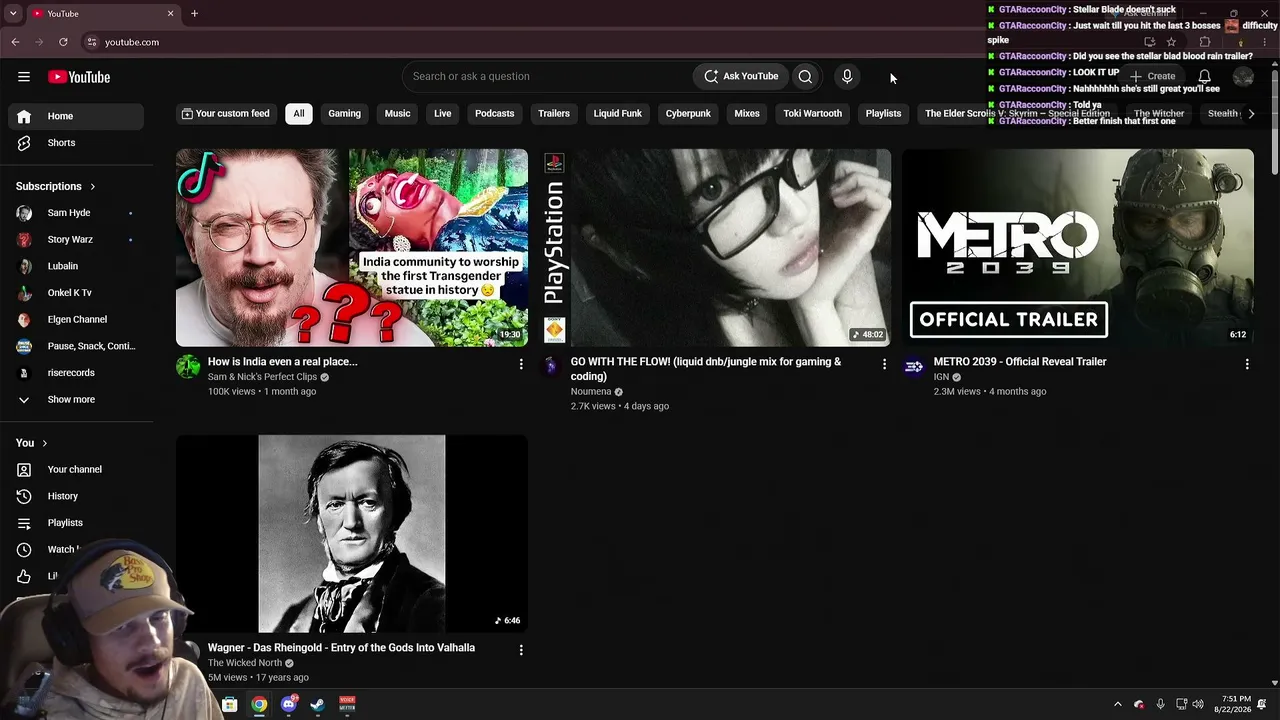This screenshot has height=720, width=1280.
Task: Open the Chrome tab search dropdown
Action: (13, 14)
